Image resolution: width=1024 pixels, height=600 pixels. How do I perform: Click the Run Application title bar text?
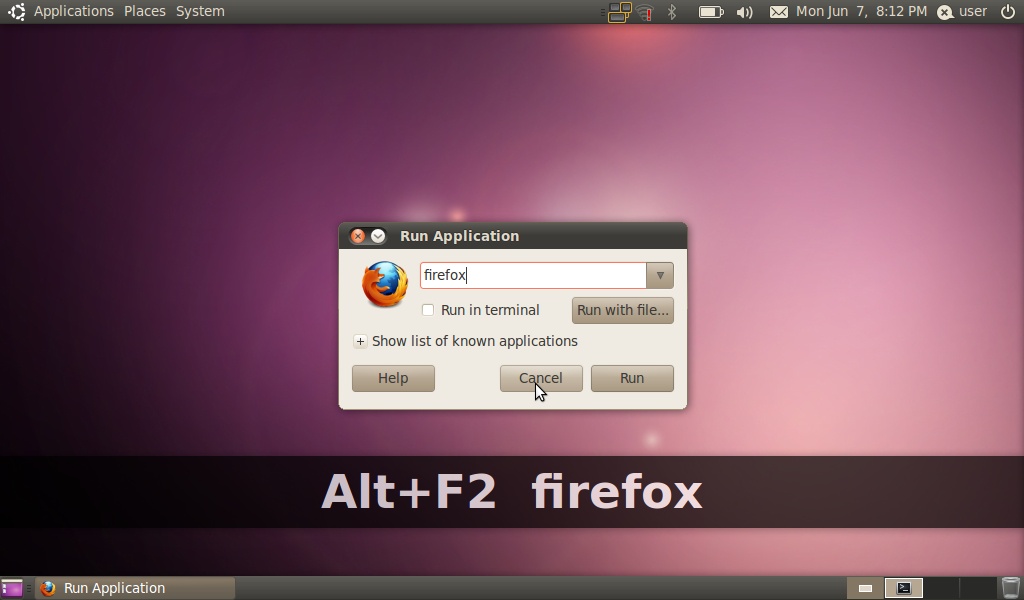(x=460, y=236)
